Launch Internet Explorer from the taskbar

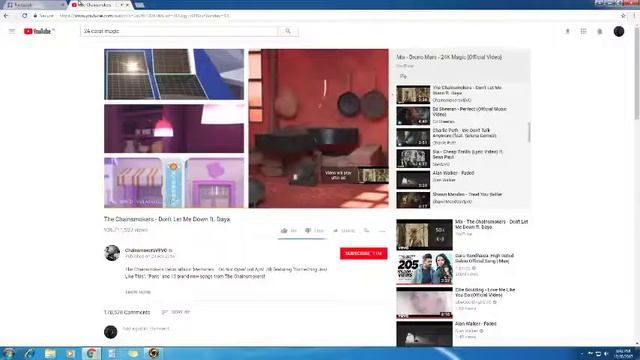pyautogui.click(x=29, y=353)
